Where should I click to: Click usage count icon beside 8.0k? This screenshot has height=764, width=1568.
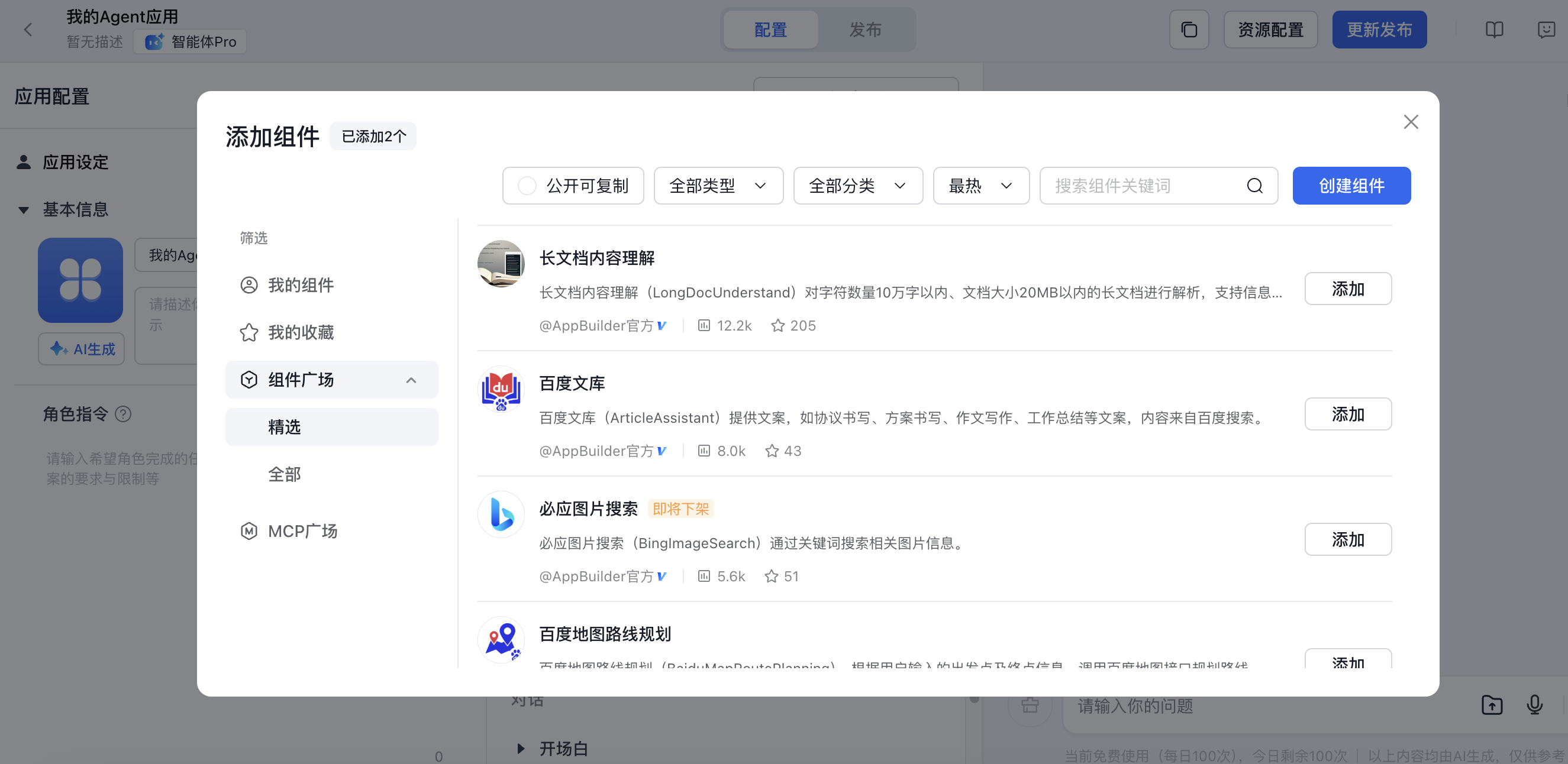(704, 451)
